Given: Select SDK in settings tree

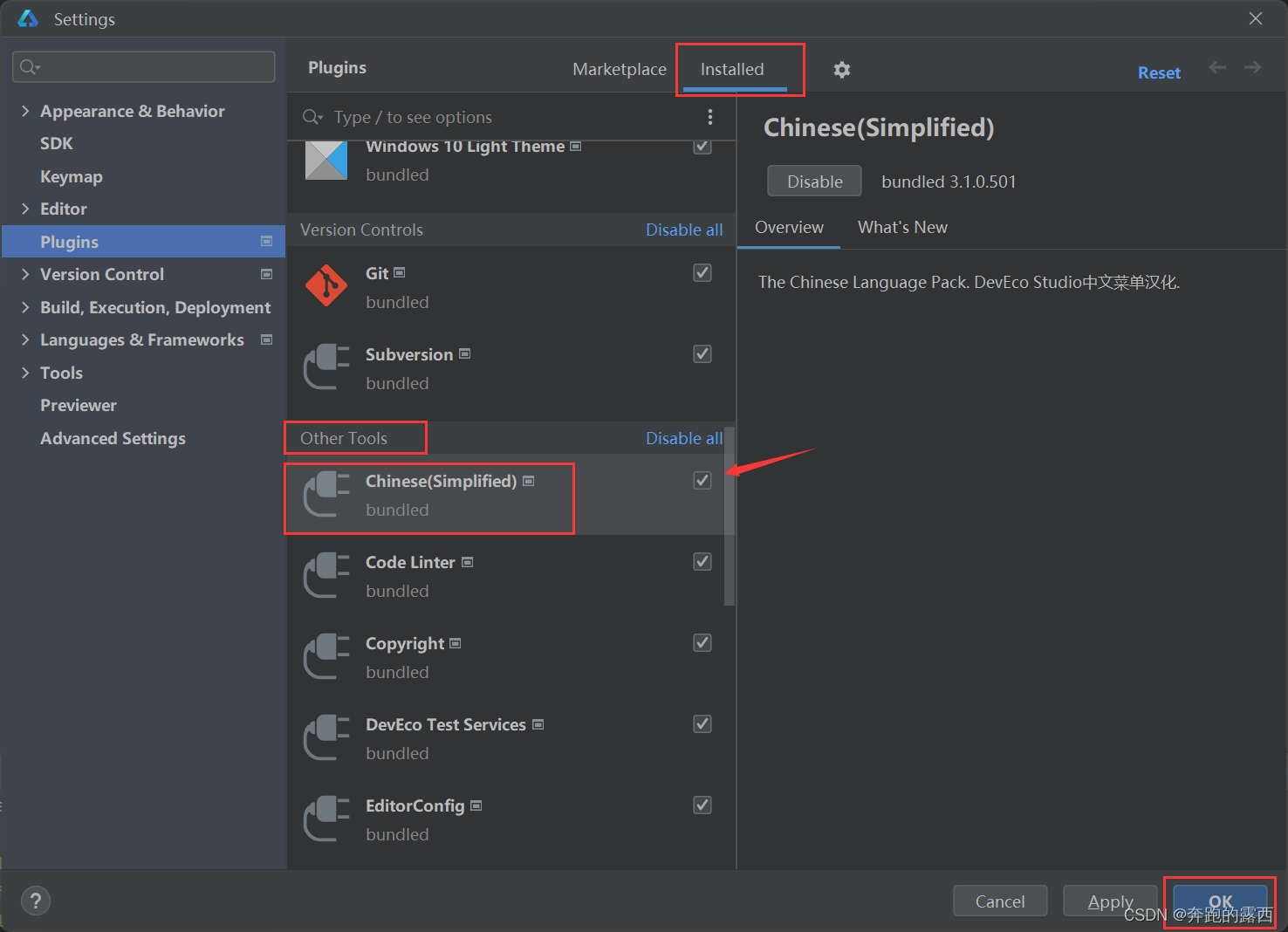Looking at the screenshot, I should click(57, 143).
